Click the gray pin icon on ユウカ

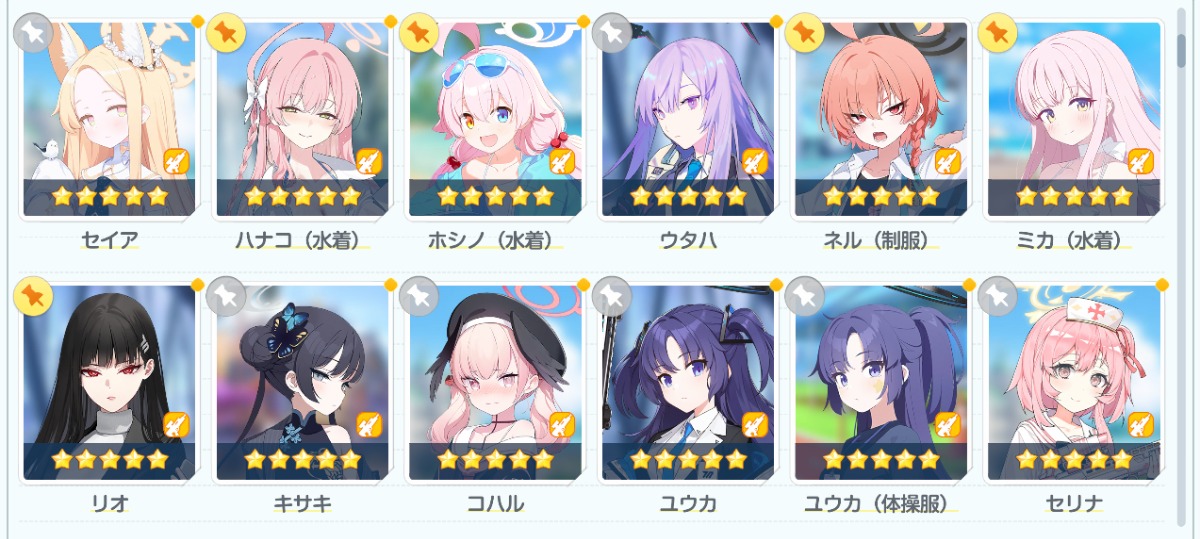pos(612,296)
